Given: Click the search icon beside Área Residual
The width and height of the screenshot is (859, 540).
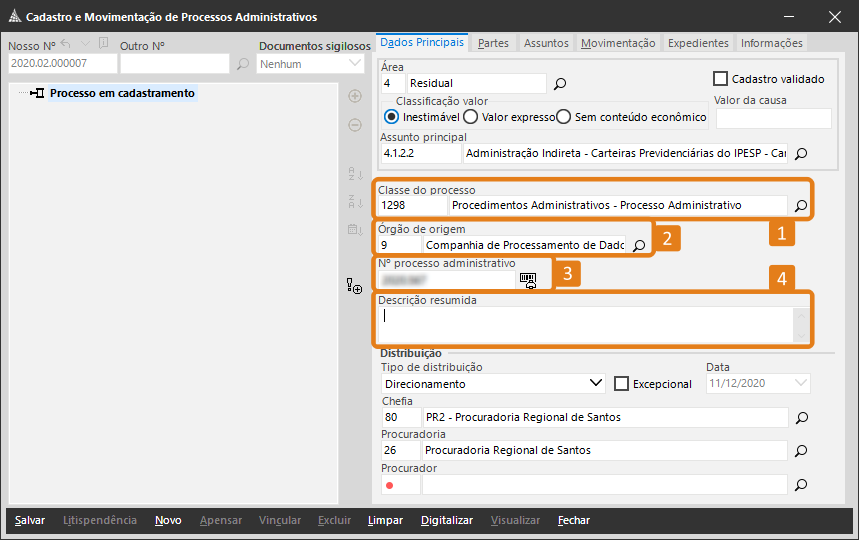Looking at the screenshot, I should 560,84.
